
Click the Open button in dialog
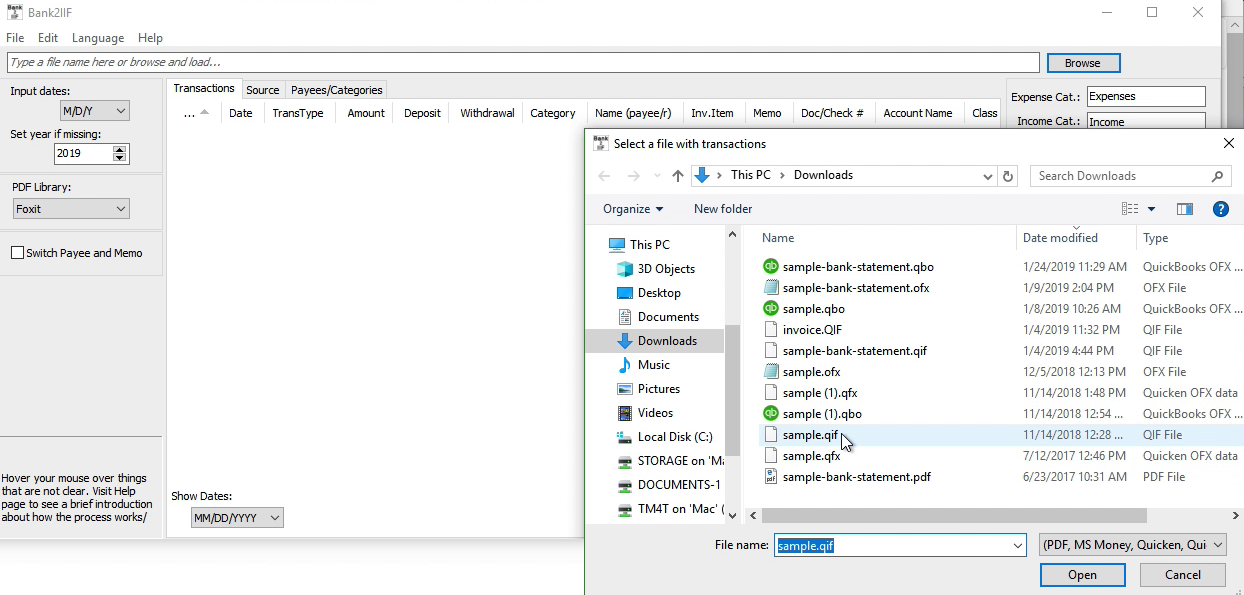1082,575
